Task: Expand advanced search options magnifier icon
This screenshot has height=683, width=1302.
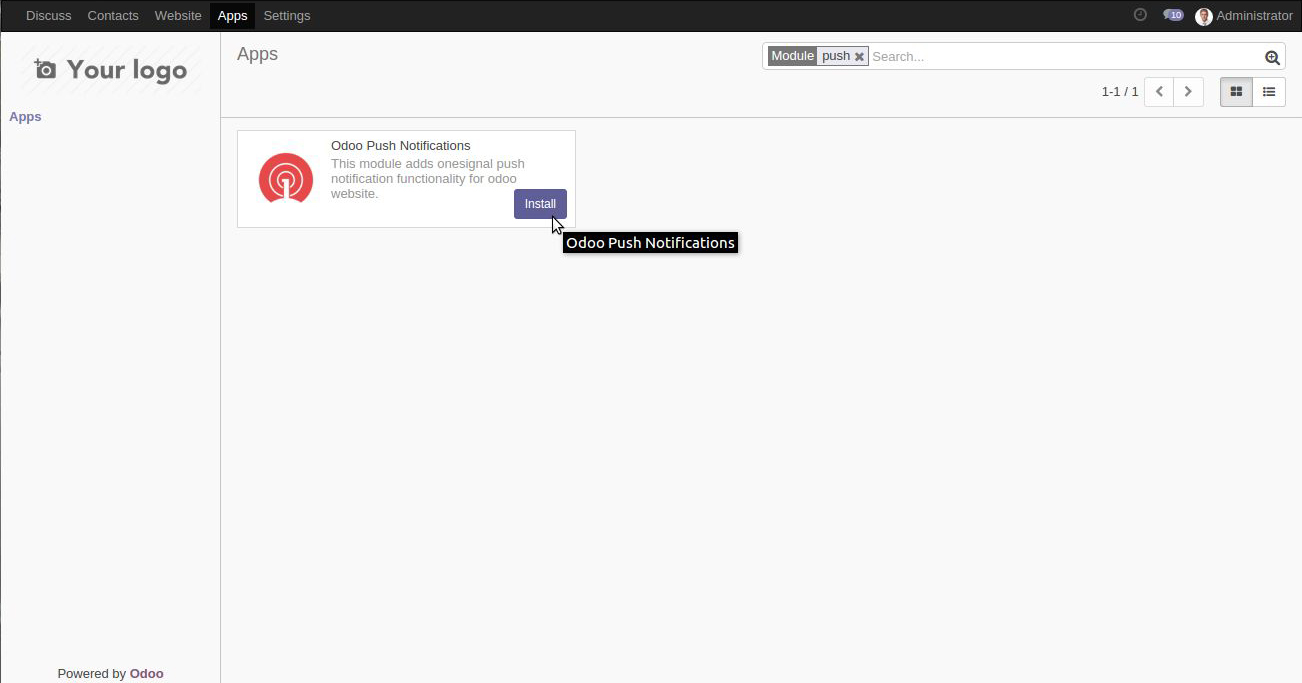Action: (x=1272, y=58)
